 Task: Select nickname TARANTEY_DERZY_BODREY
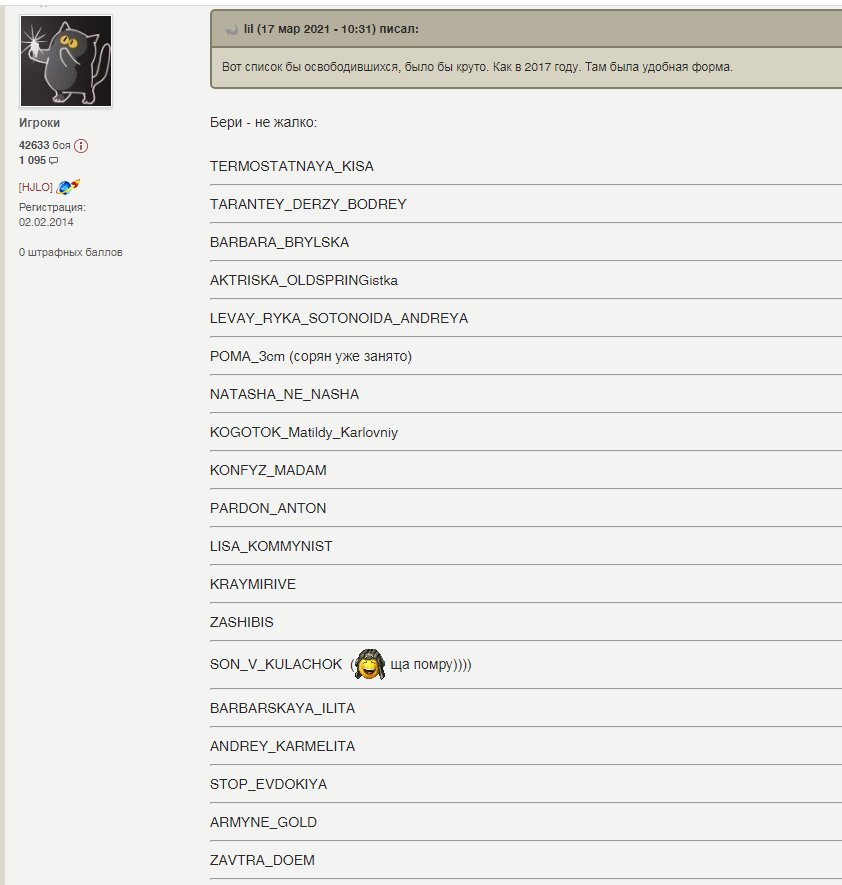tap(308, 204)
